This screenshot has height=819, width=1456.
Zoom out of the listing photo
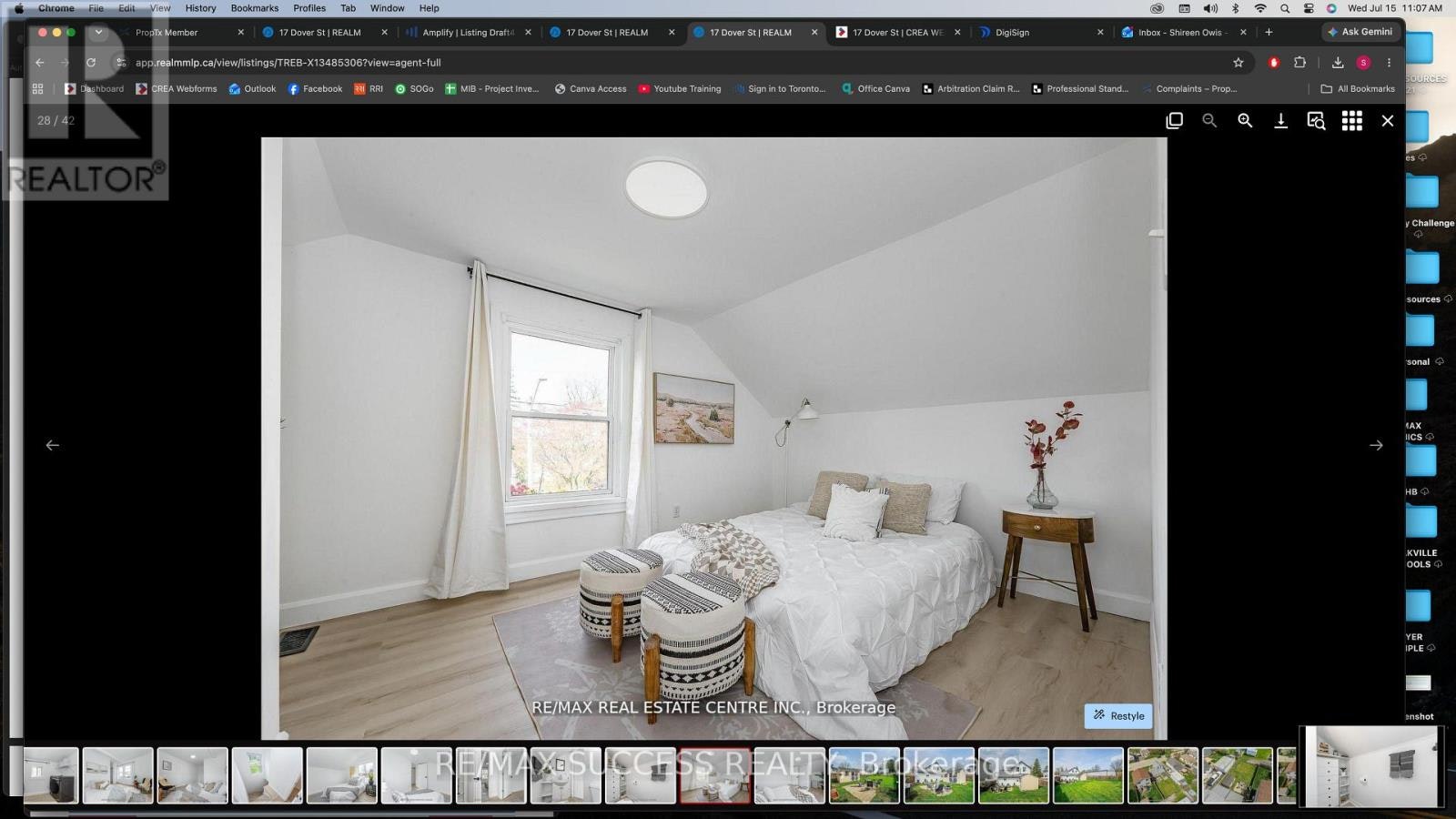pyautogui.click(x=1209, y=120)
